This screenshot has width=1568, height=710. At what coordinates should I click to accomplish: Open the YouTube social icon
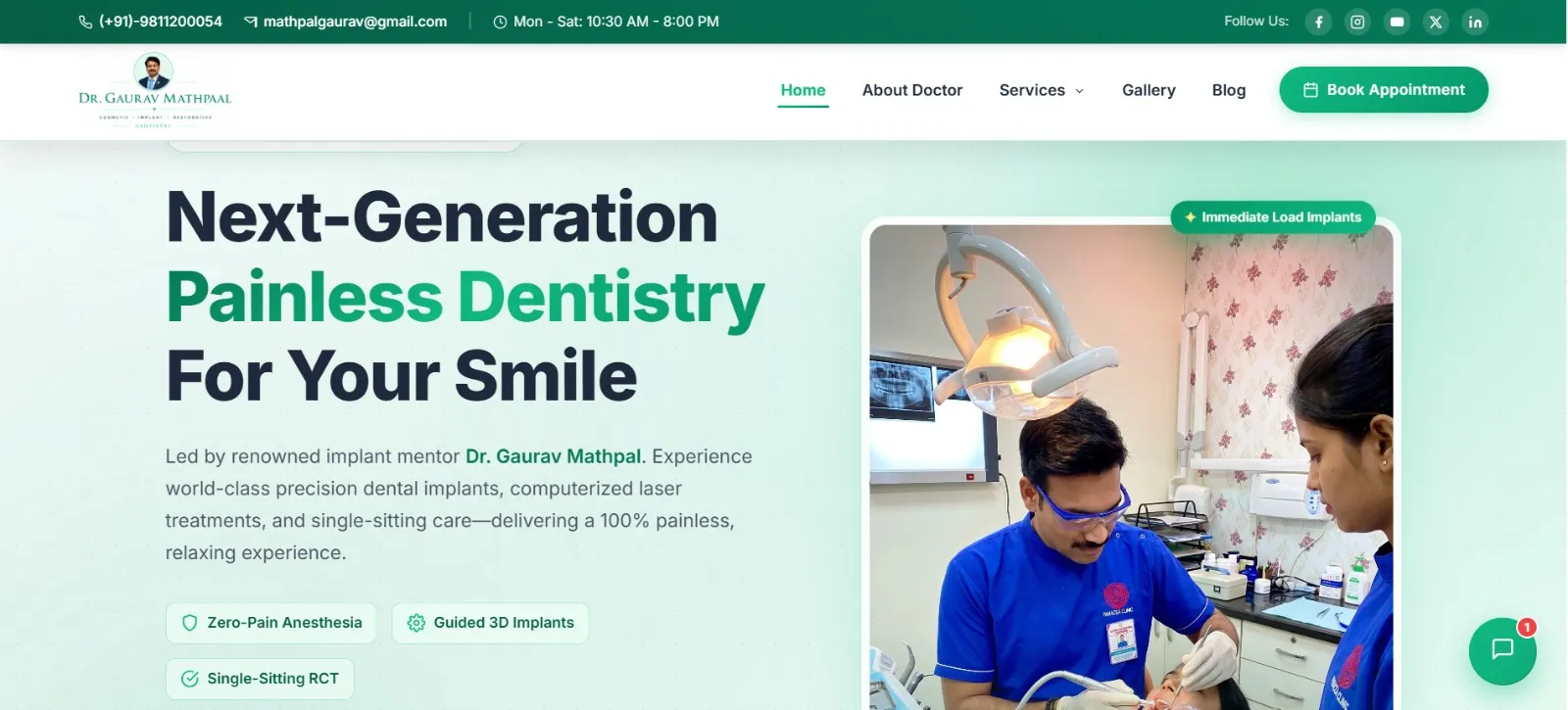click(1396, 22)
